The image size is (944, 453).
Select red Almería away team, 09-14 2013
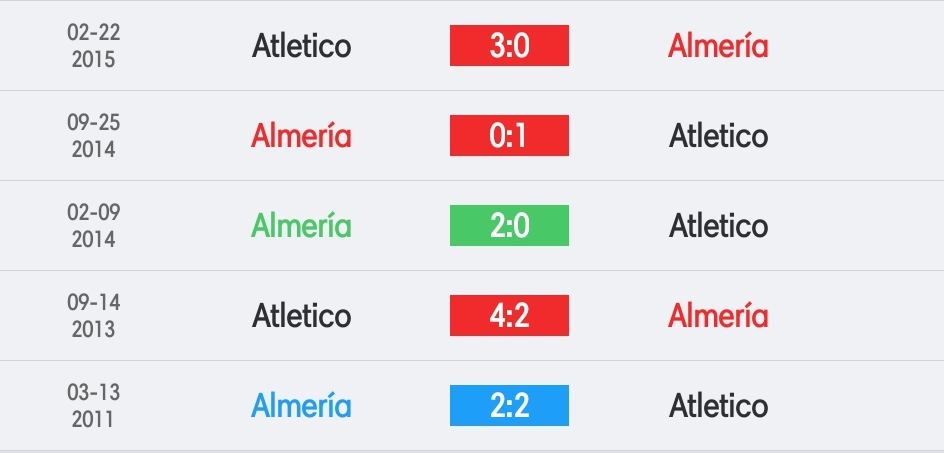718,316
